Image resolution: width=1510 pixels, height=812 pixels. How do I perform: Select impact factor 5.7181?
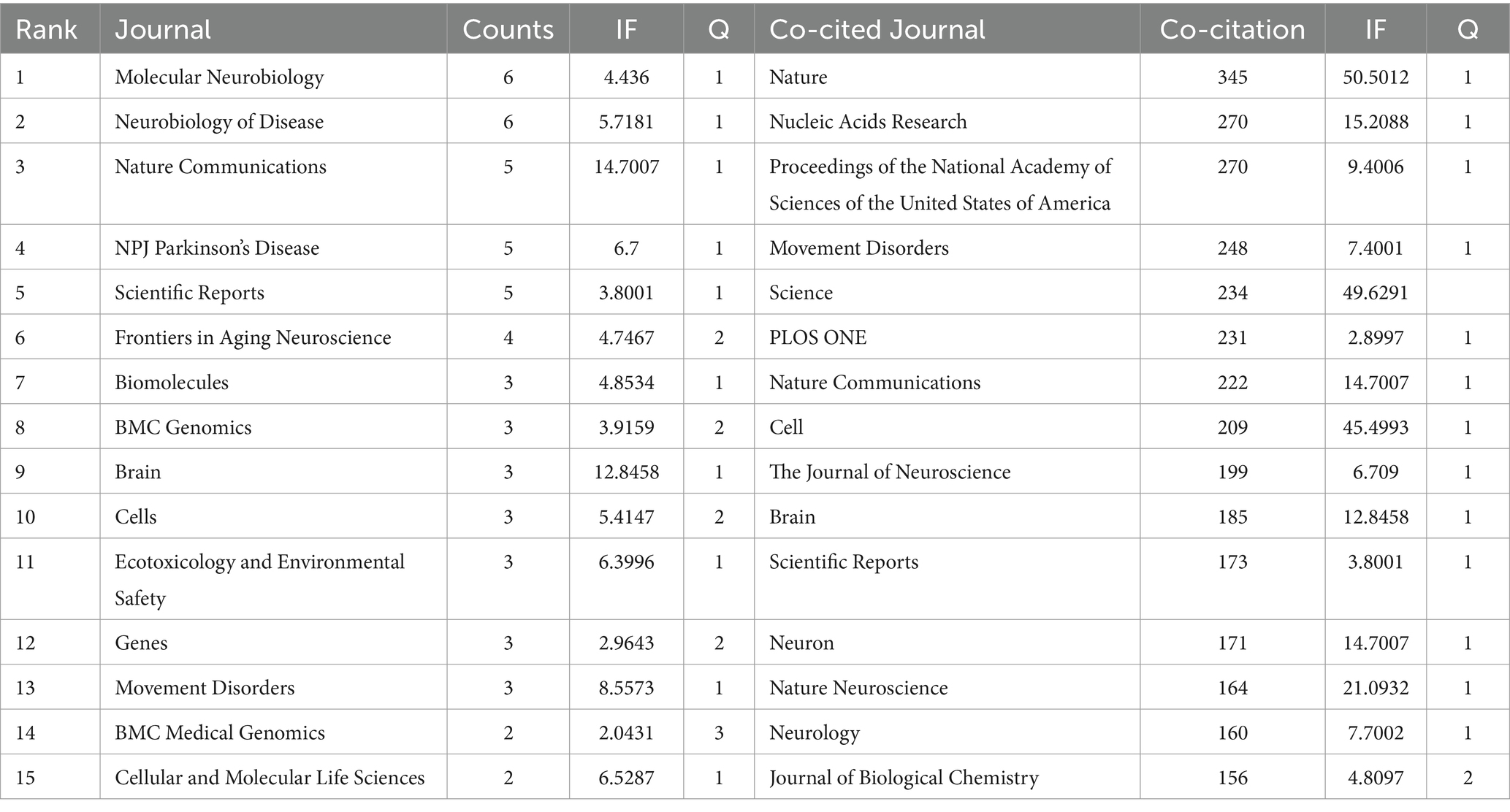click(626, 121)
